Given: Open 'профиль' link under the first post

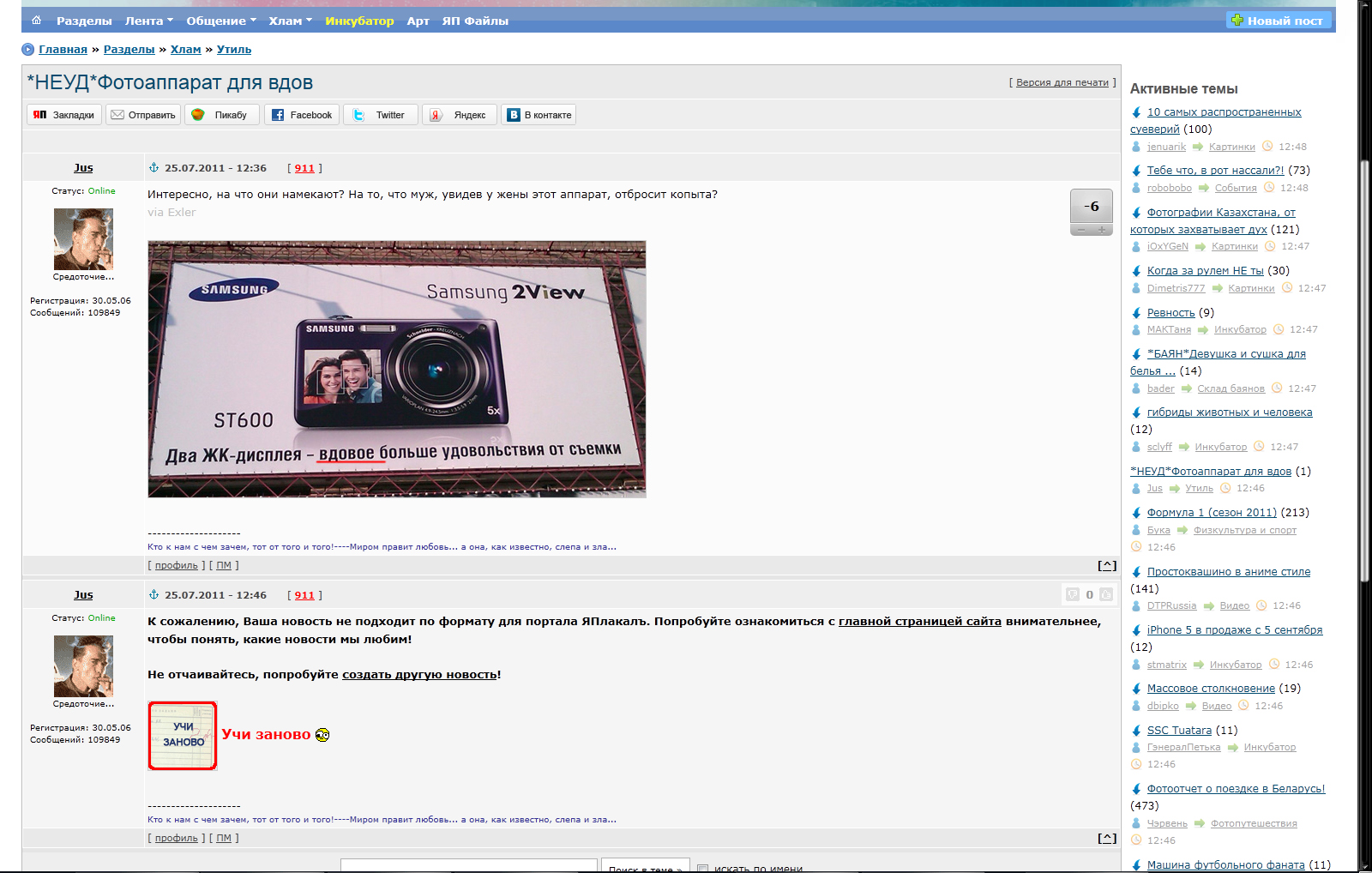Looking at the screenshot, I should (176, 566).
